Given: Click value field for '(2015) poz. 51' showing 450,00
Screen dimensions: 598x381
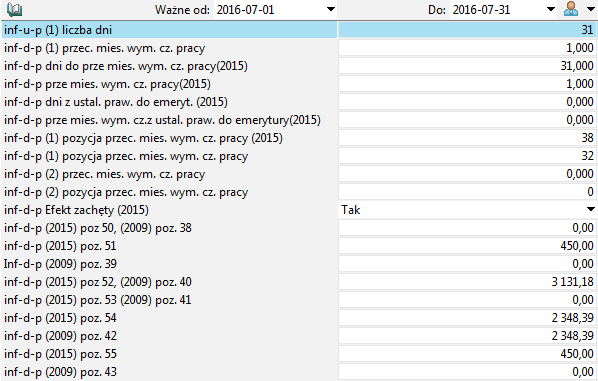Looking at the screenshot, I should coord(467,246).
